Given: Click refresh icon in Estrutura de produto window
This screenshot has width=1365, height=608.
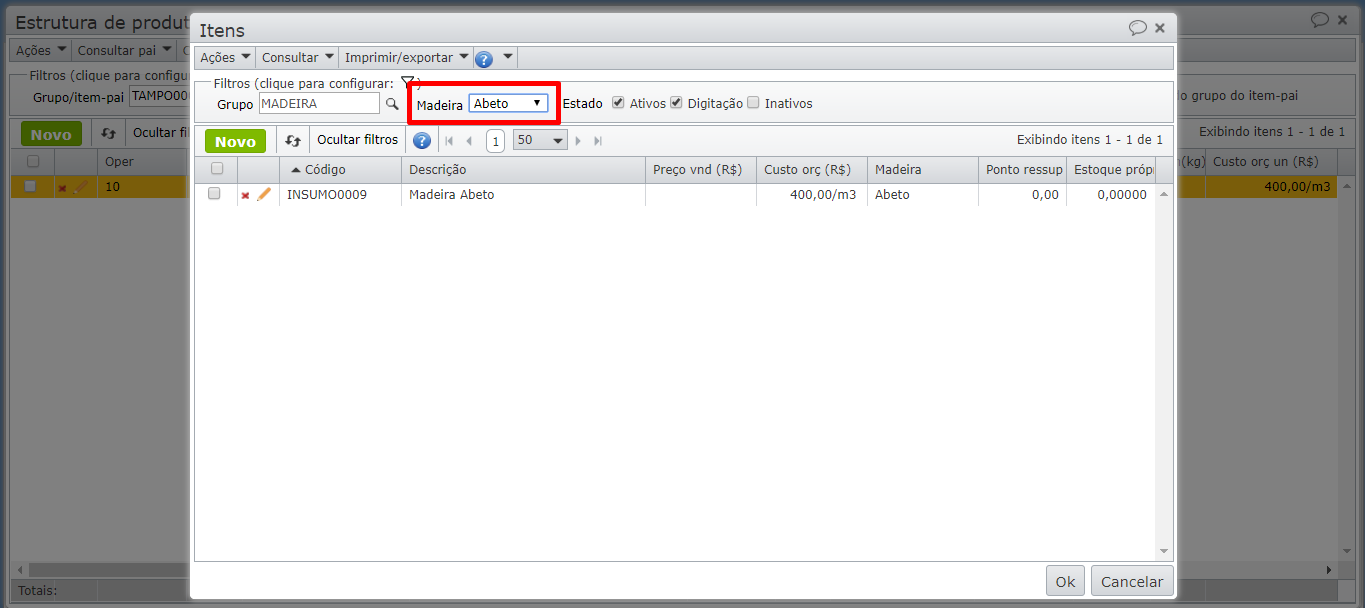Looking at the screenshot, I should pos(109,133).
